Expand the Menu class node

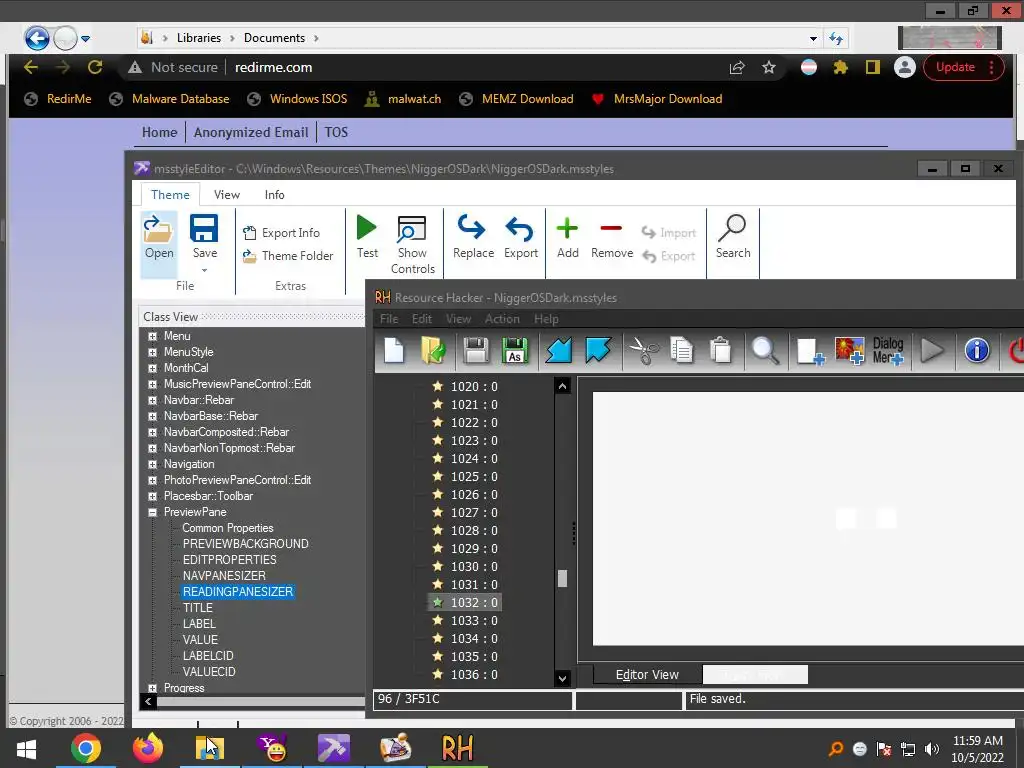[152, 336]
